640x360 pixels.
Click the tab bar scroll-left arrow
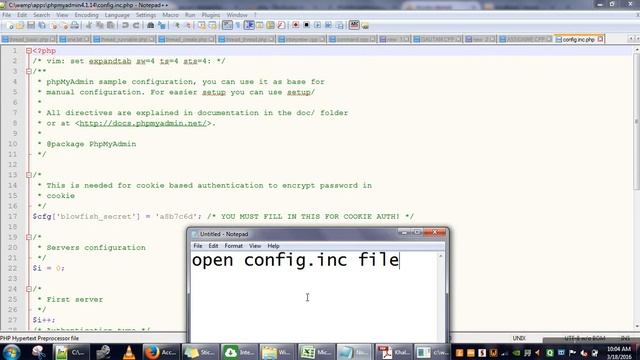pyautogui.click(x=631, y=39)
